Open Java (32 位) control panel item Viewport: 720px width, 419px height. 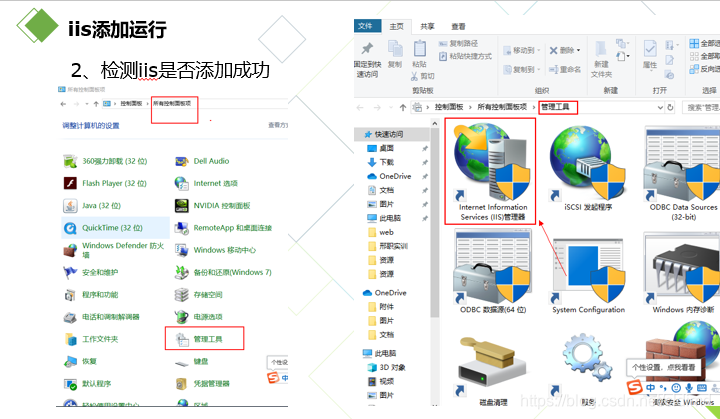pyautogui.click(x=92, y=205)
